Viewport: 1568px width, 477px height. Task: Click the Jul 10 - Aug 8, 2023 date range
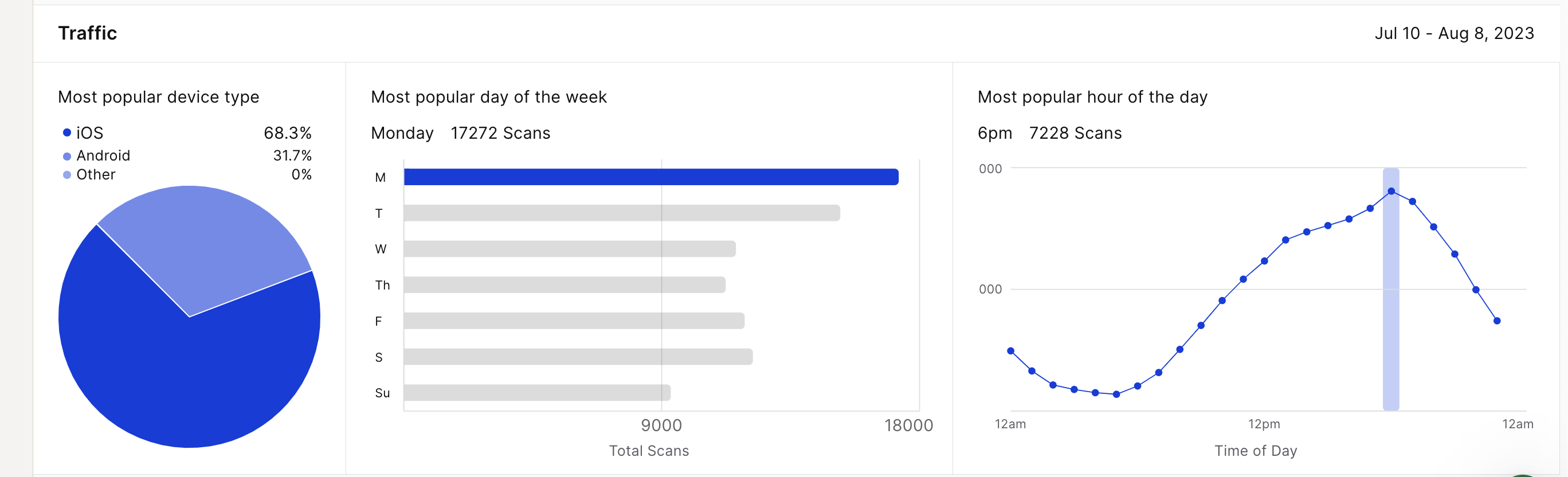(x=1453, y=33)
